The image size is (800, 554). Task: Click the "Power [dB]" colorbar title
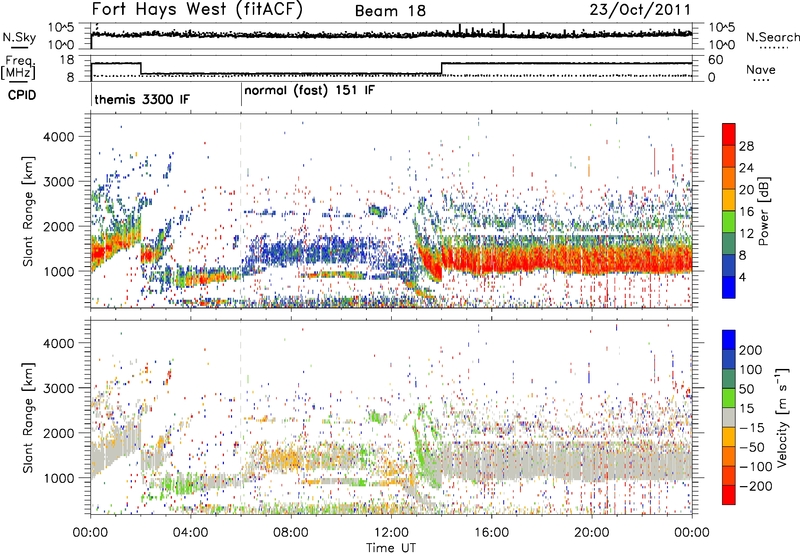click(x=763, y=211)
